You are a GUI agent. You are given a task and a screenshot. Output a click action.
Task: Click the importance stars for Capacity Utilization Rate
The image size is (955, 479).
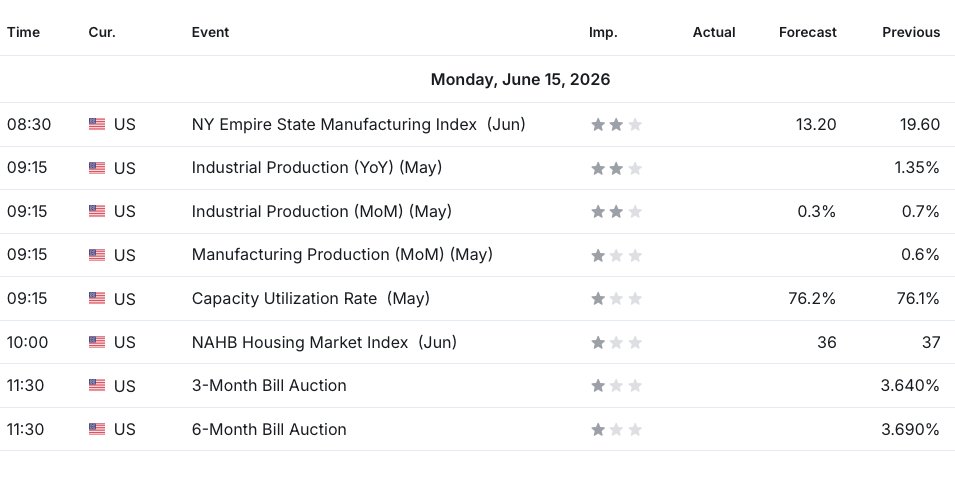pyautogui.click(x=616, y=299)
